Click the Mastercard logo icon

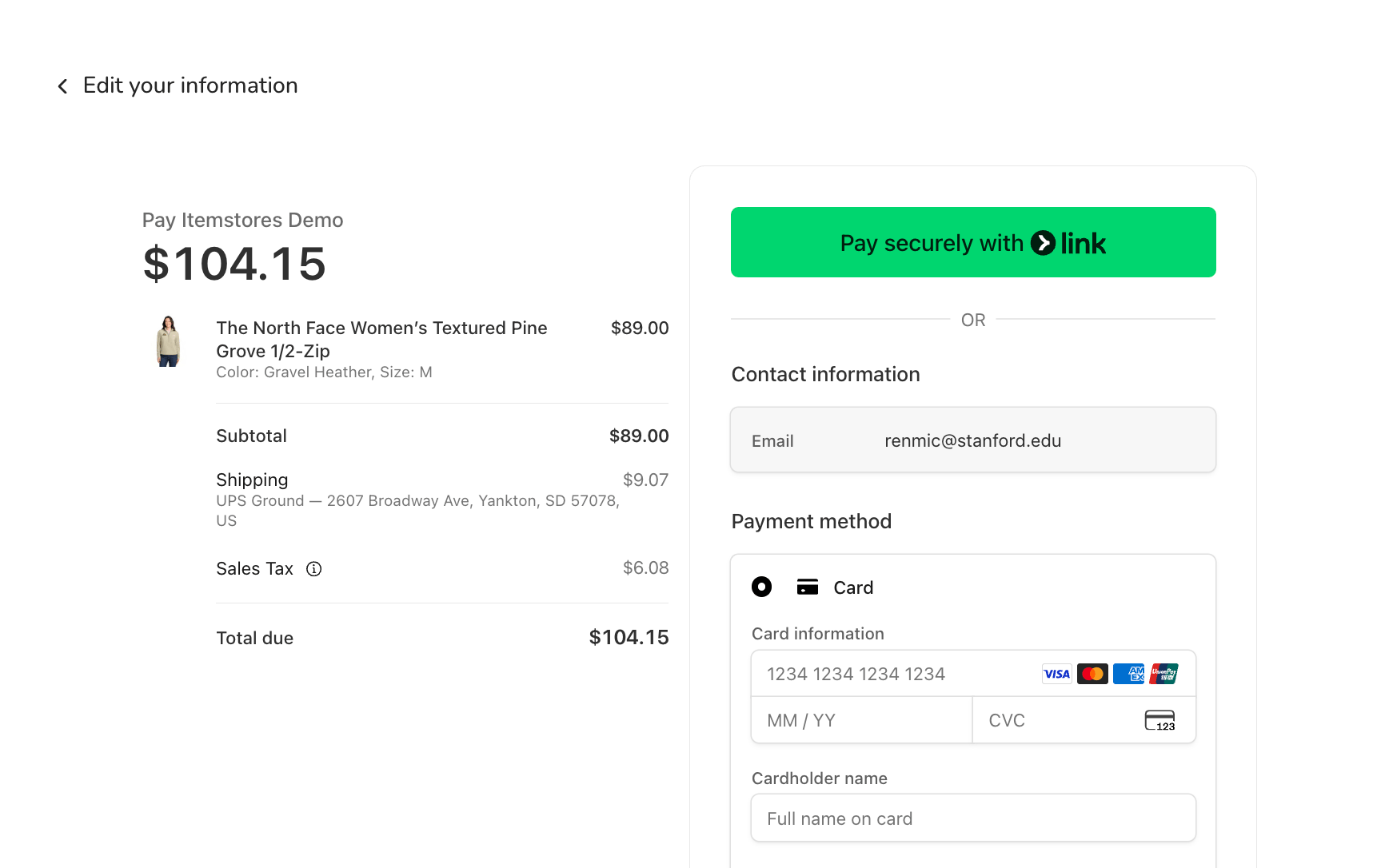click(1092, 674)
